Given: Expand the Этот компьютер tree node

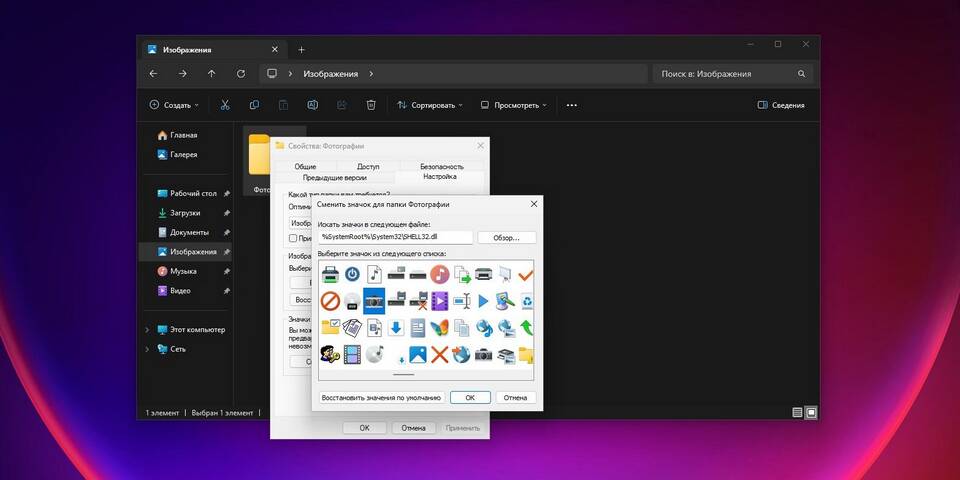Looking at the screenshot, I should pos(148,330).
